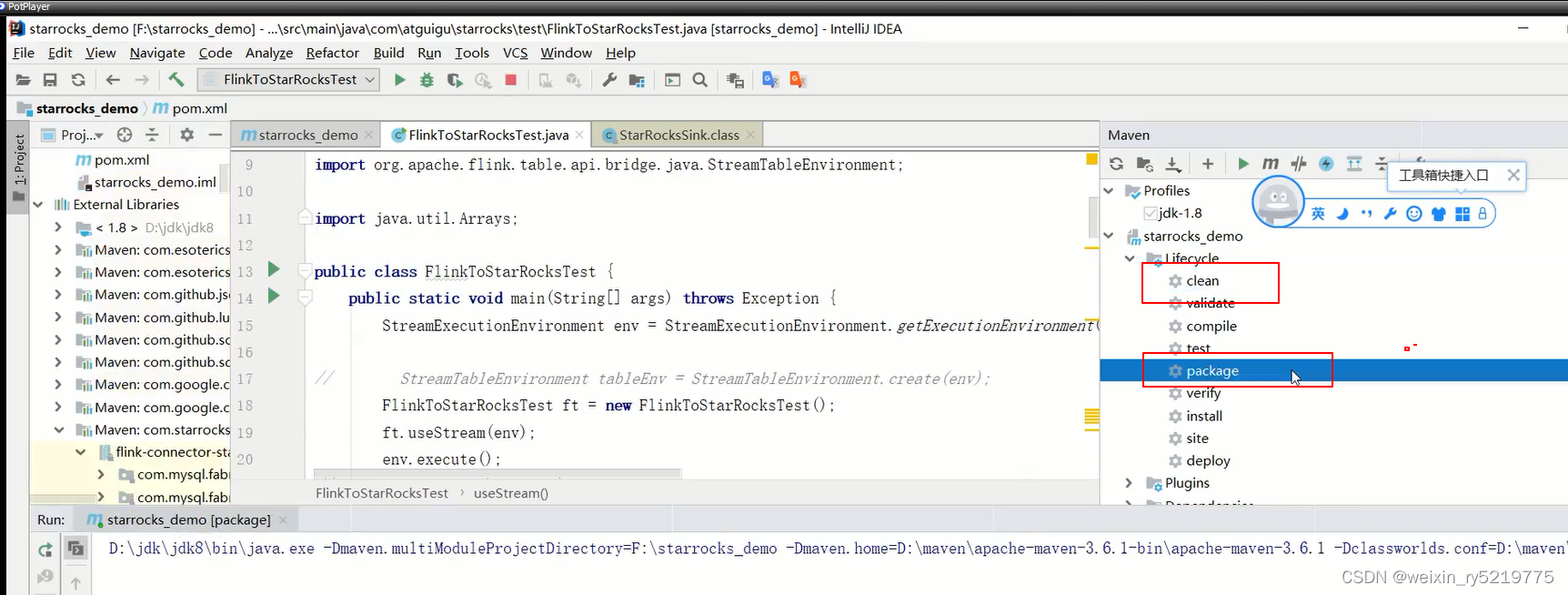
Task: Run FlinkToStarRocksTest with the green play button
Action: tap(399, 80)
